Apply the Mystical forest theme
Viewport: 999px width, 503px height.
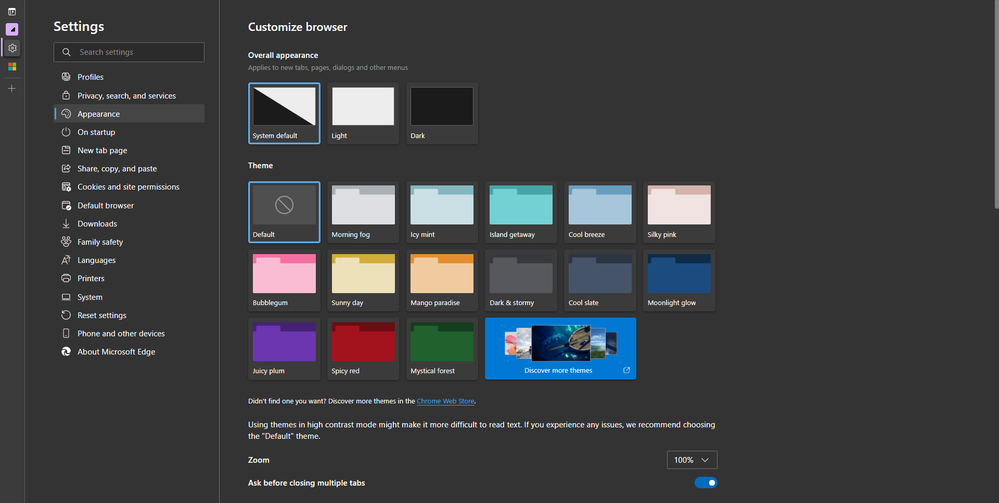[442, 348]
